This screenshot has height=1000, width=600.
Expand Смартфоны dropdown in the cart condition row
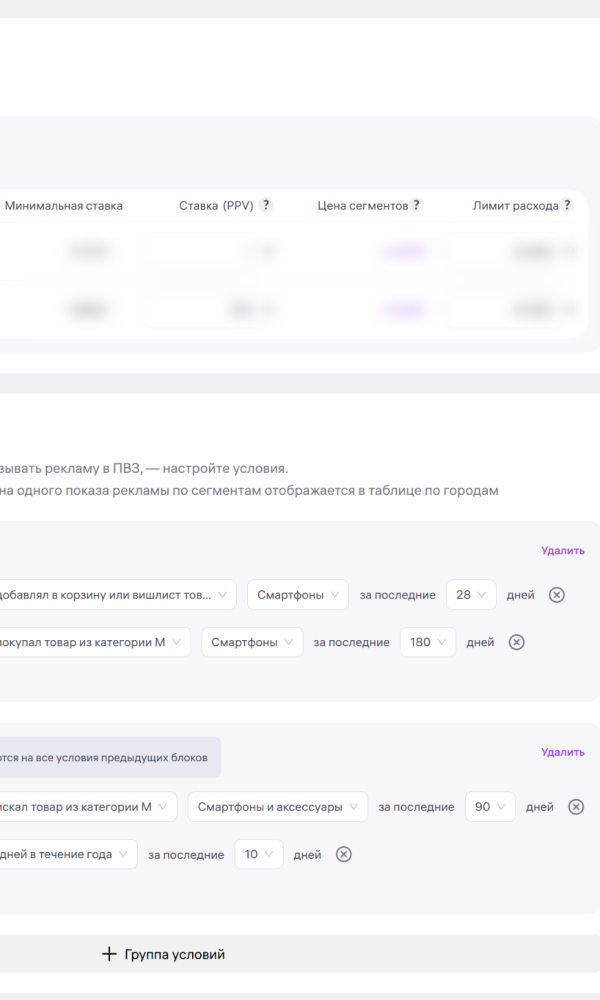point(298,595)
